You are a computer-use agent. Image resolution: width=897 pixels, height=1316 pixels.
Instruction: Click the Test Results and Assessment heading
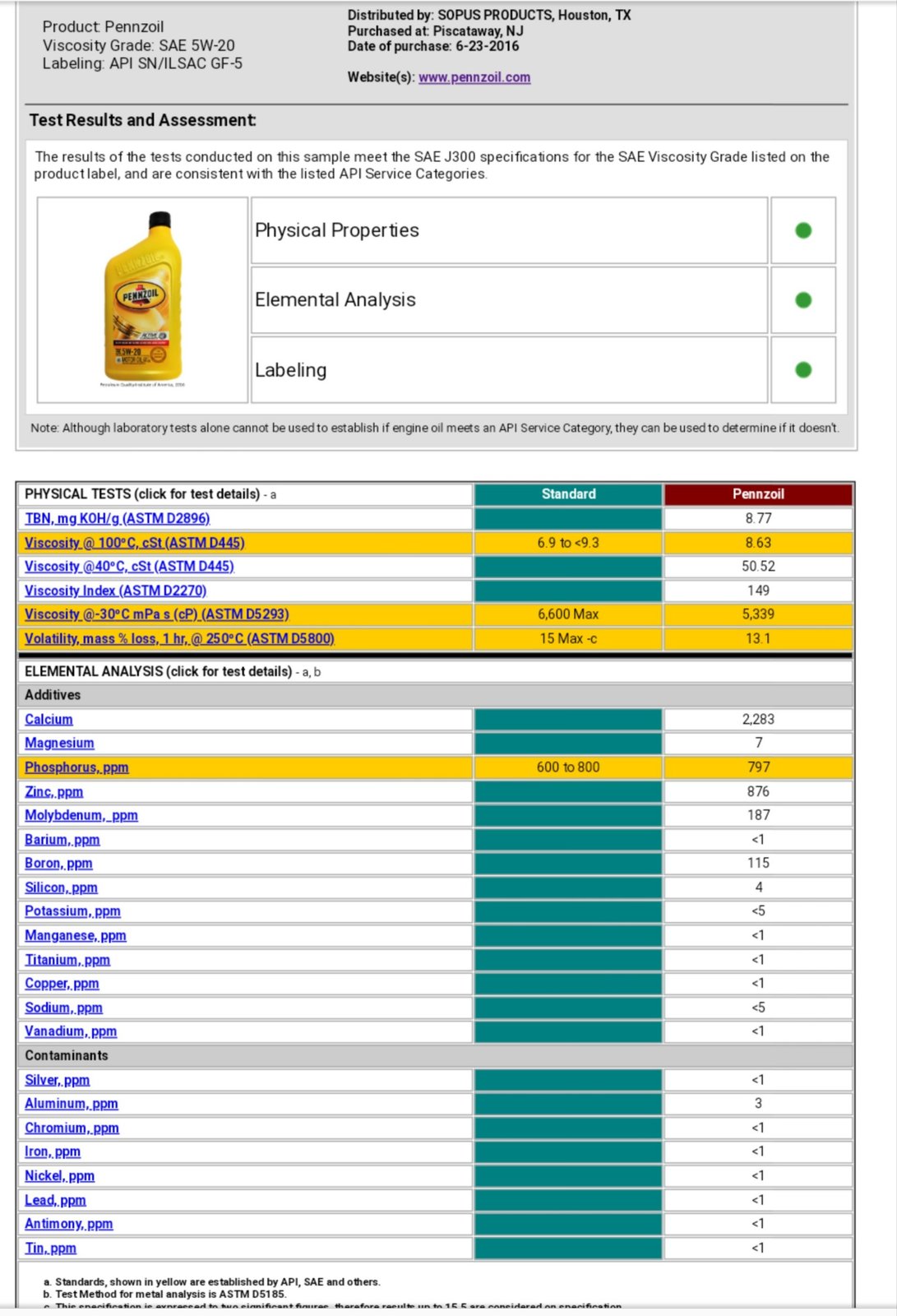pyautogui.click(x=143, y=120)
